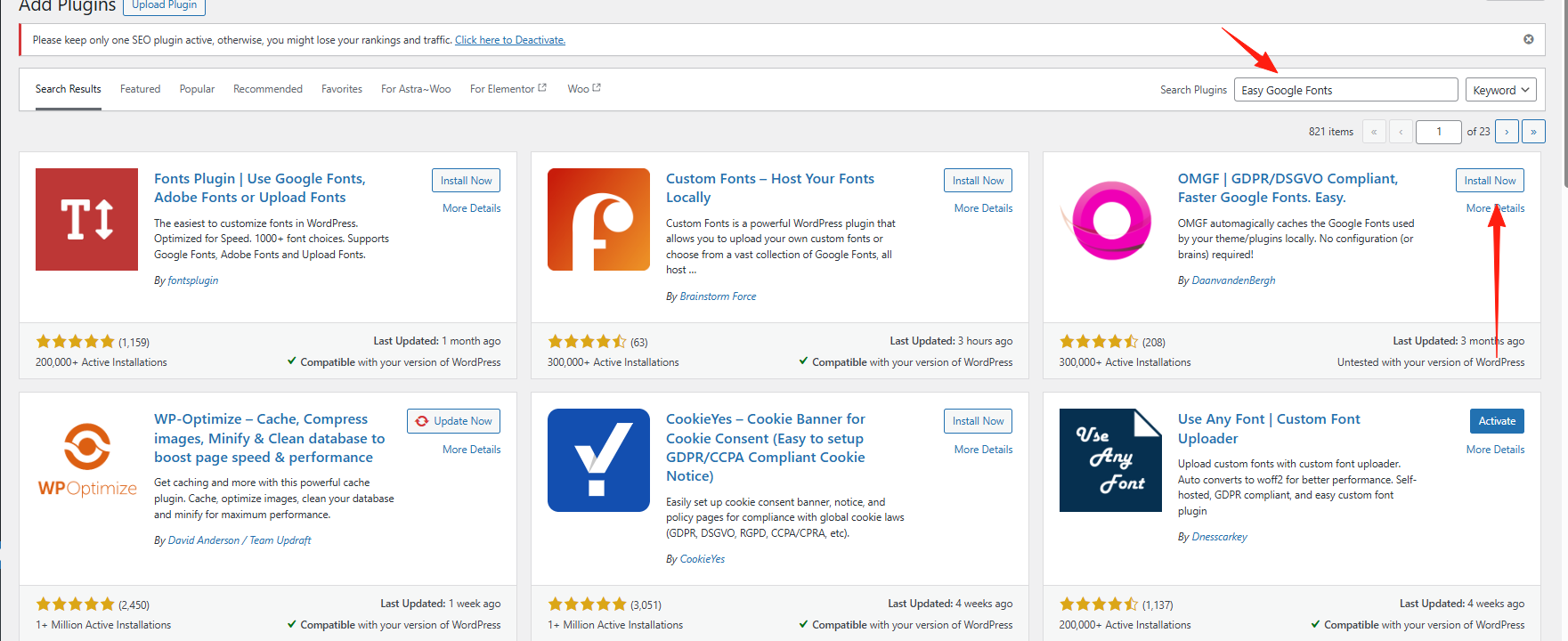Click the 'Click here to Deactivate' link
The image size is (1568, 641).
pyautogui.click(x=509, y=40)
